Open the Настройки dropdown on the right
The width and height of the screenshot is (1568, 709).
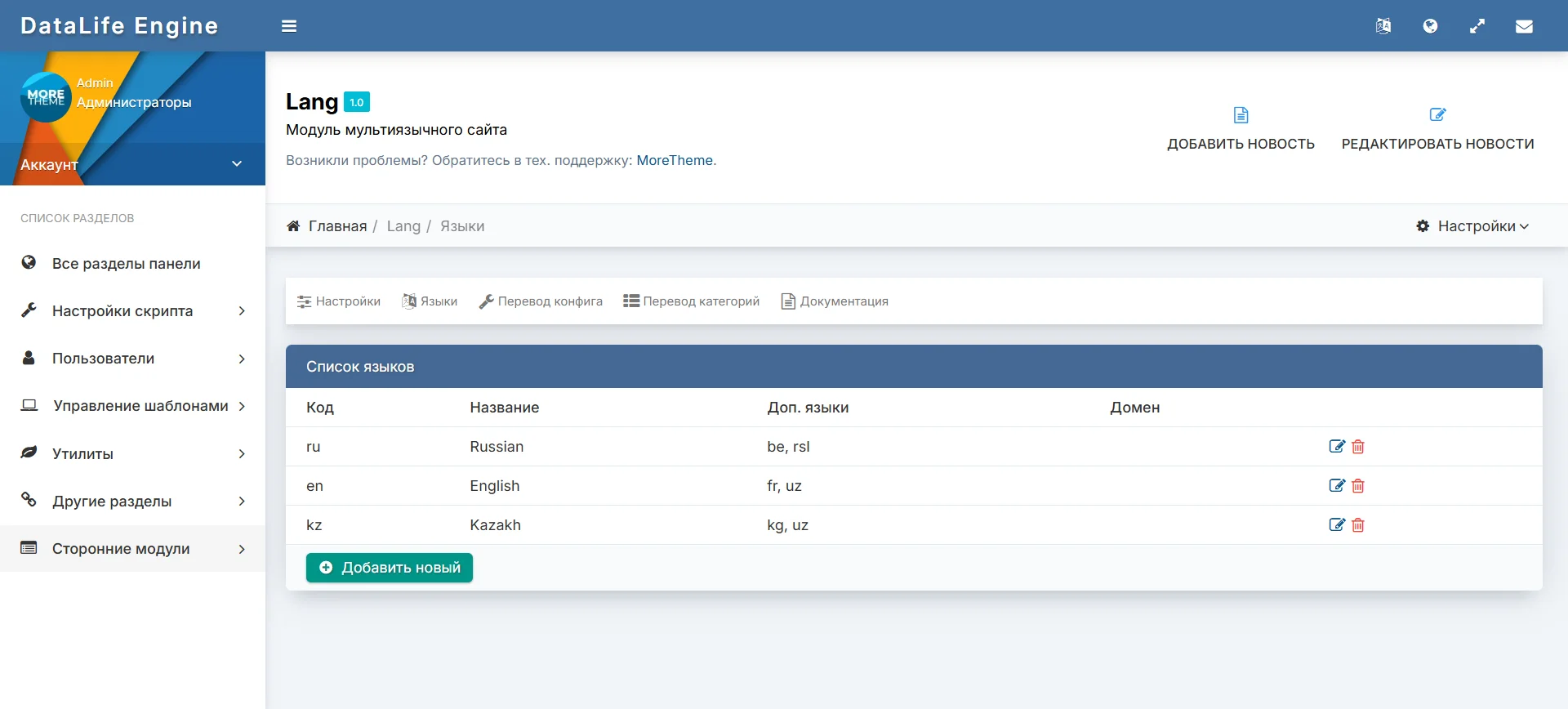pos(1472,226)
